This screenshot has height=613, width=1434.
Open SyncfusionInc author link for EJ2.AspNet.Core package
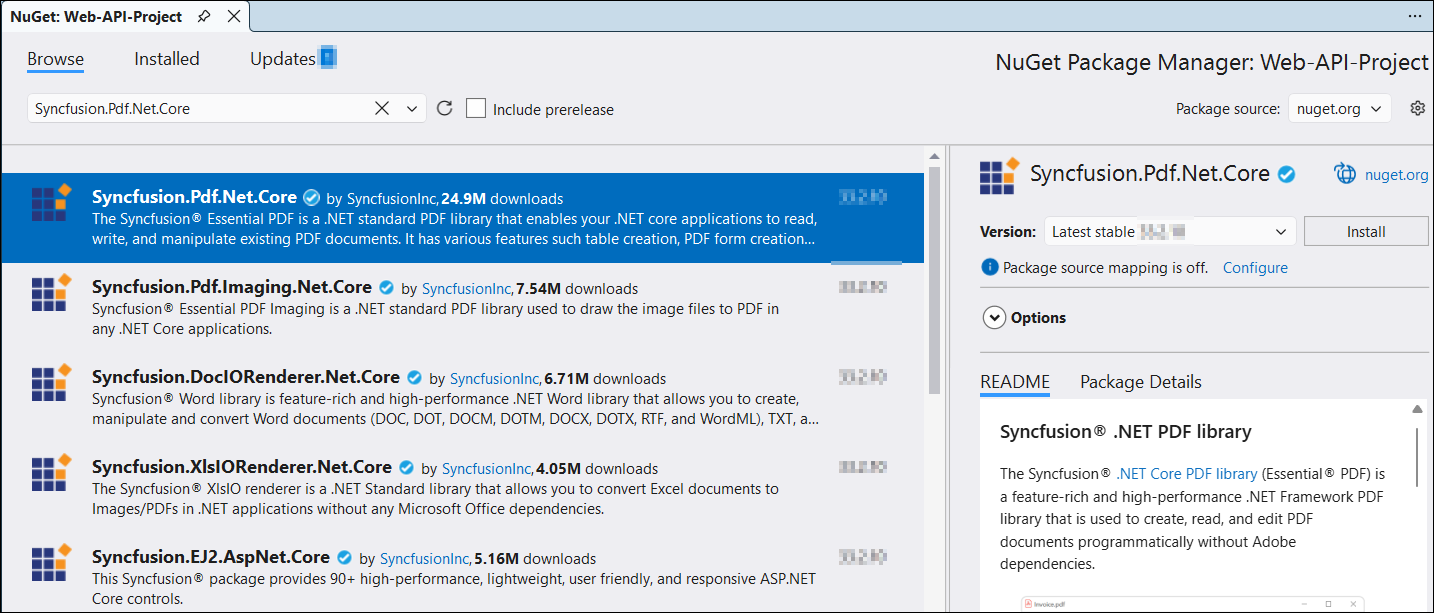(425, 559)
